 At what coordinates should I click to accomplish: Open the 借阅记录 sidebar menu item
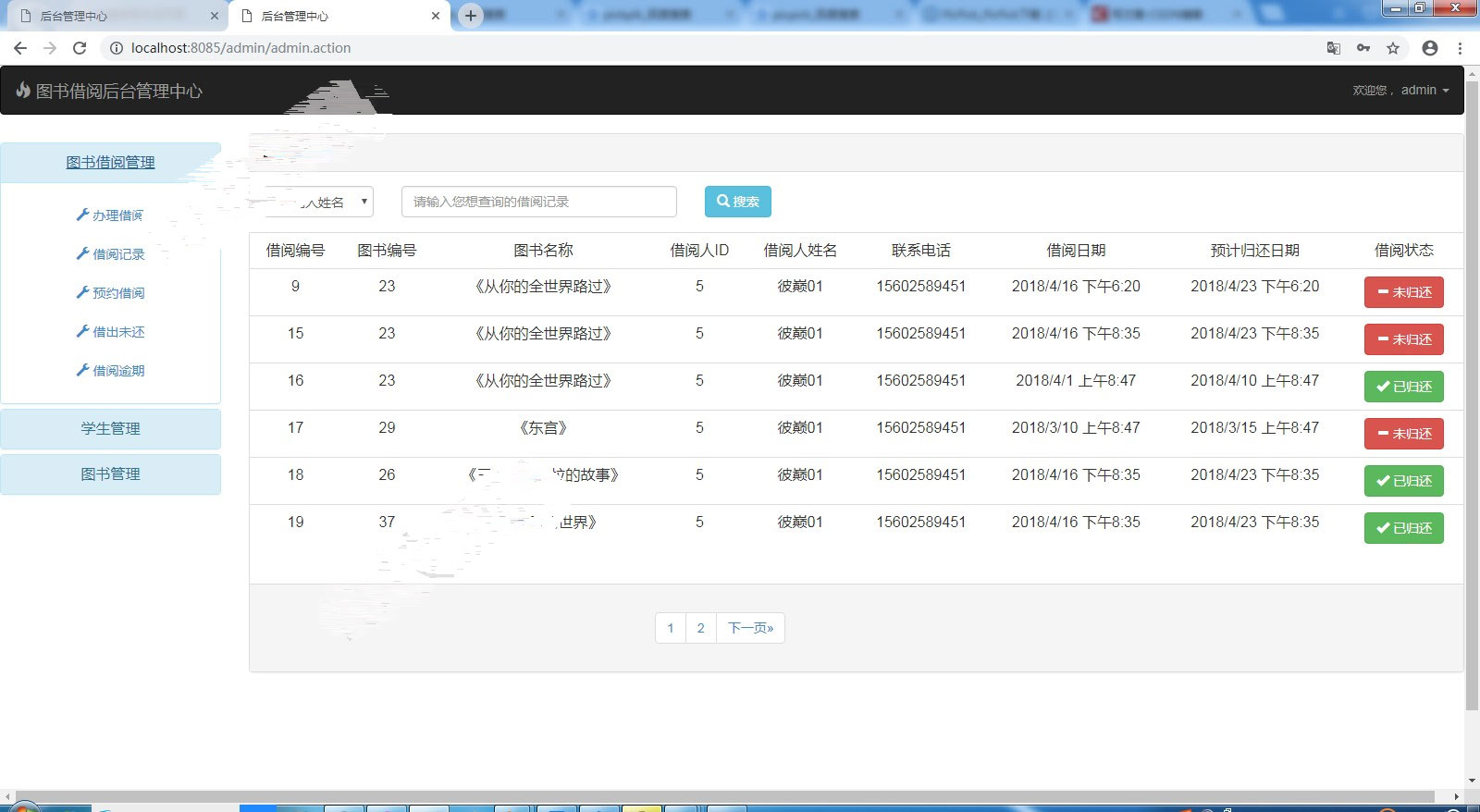[117, 254]
